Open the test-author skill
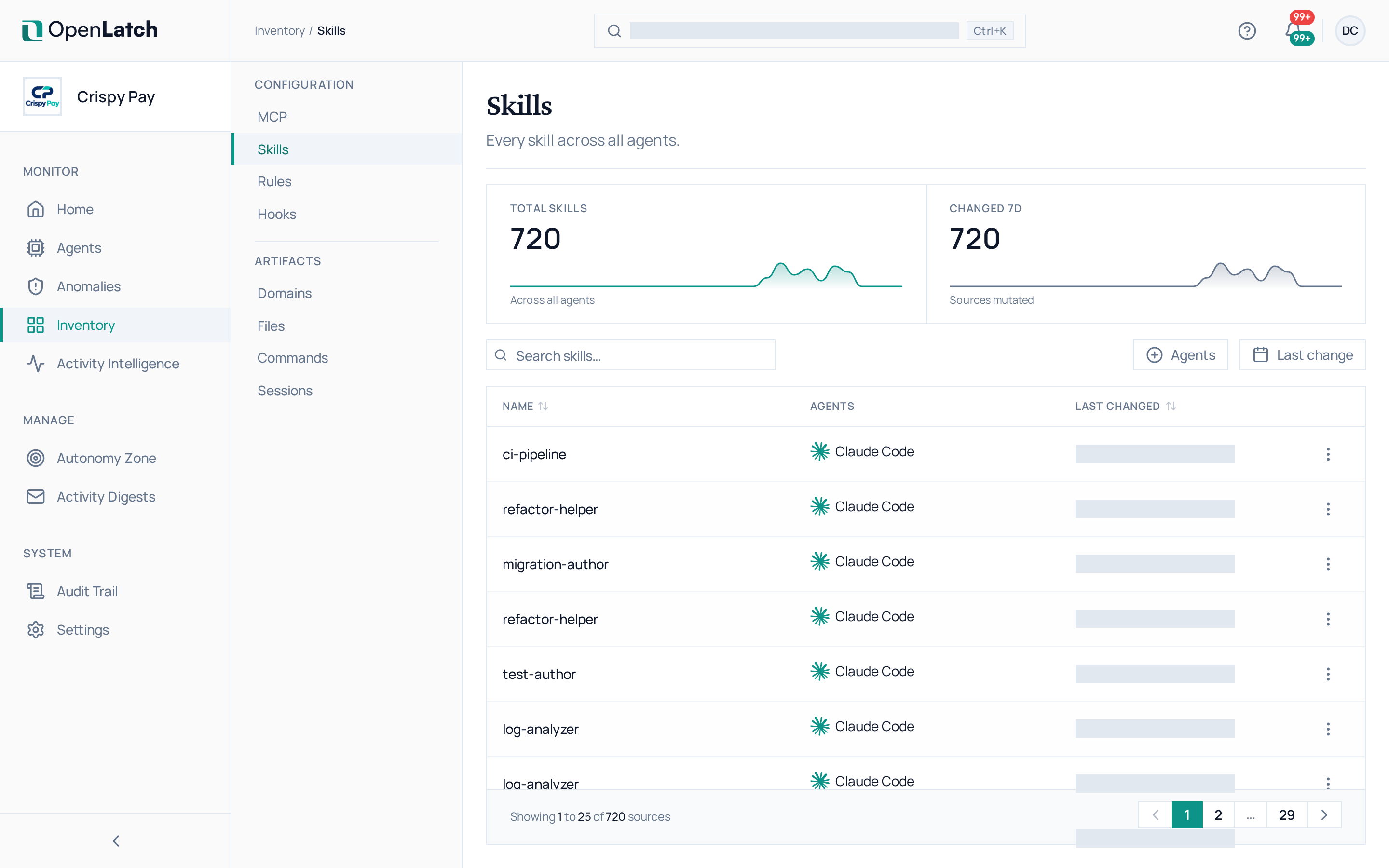The width and height of the screenshot is (1389, 868). click(539, 674)
